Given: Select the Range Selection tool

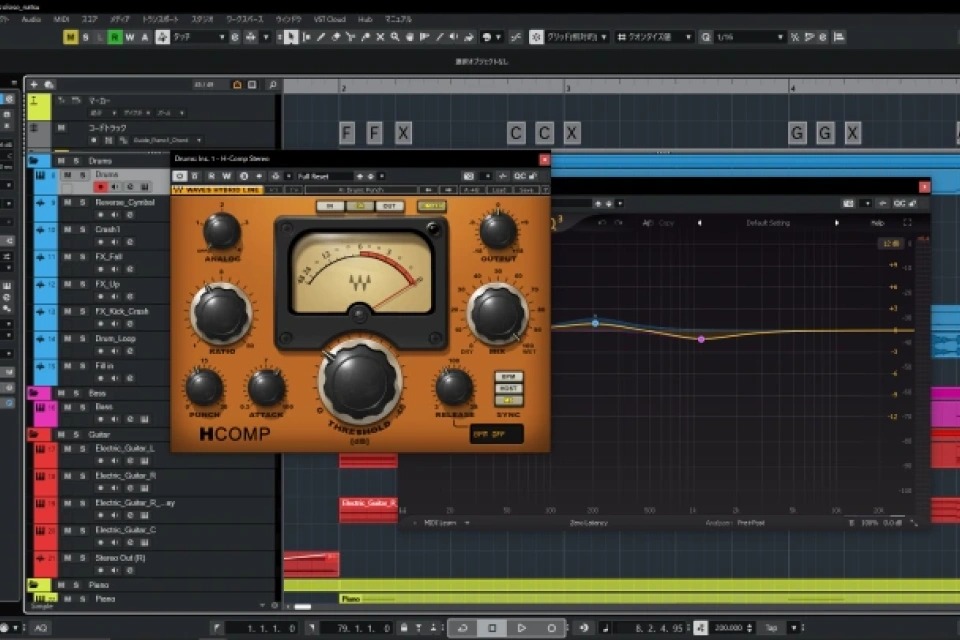Looking at the screenshot, I should 306,37.
